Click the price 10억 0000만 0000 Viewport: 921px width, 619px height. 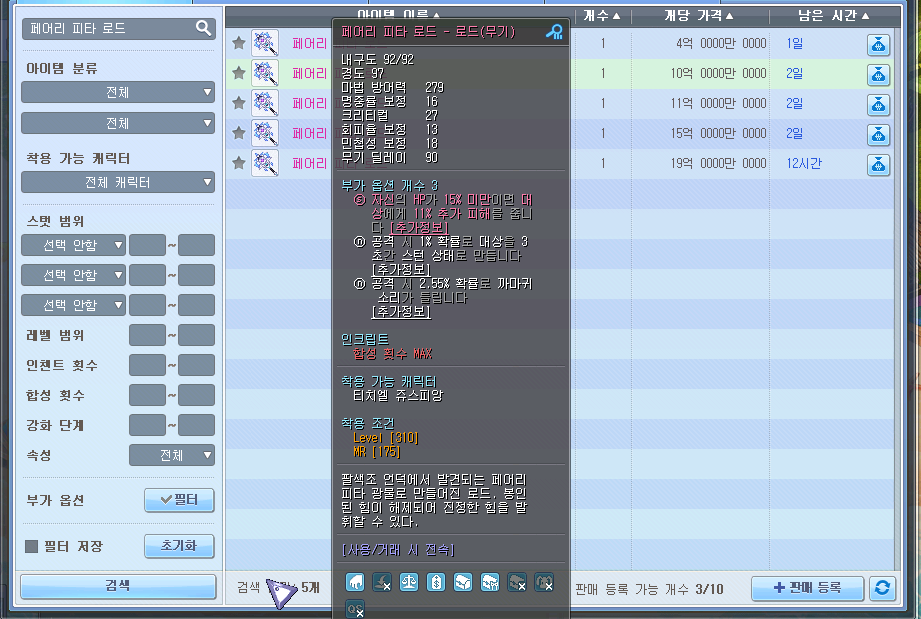point(718,73)
